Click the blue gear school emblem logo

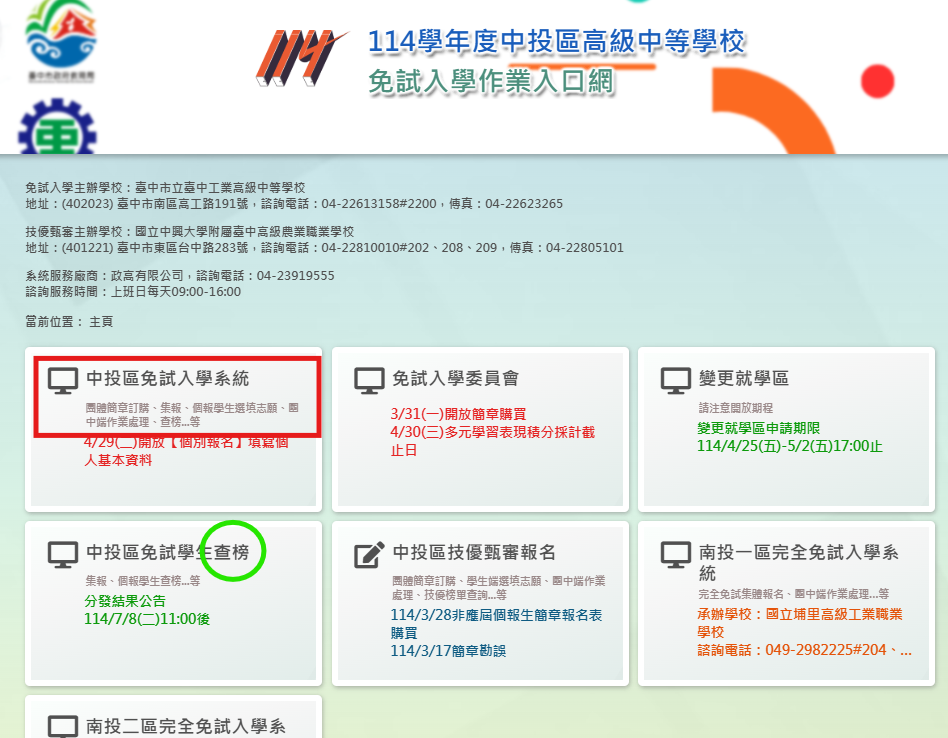(57, 126)
